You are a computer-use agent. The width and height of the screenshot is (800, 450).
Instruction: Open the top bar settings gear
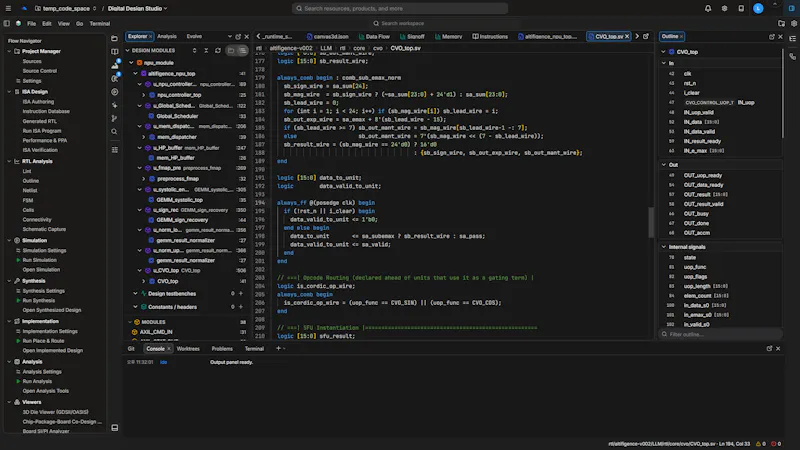pos(724,8)
